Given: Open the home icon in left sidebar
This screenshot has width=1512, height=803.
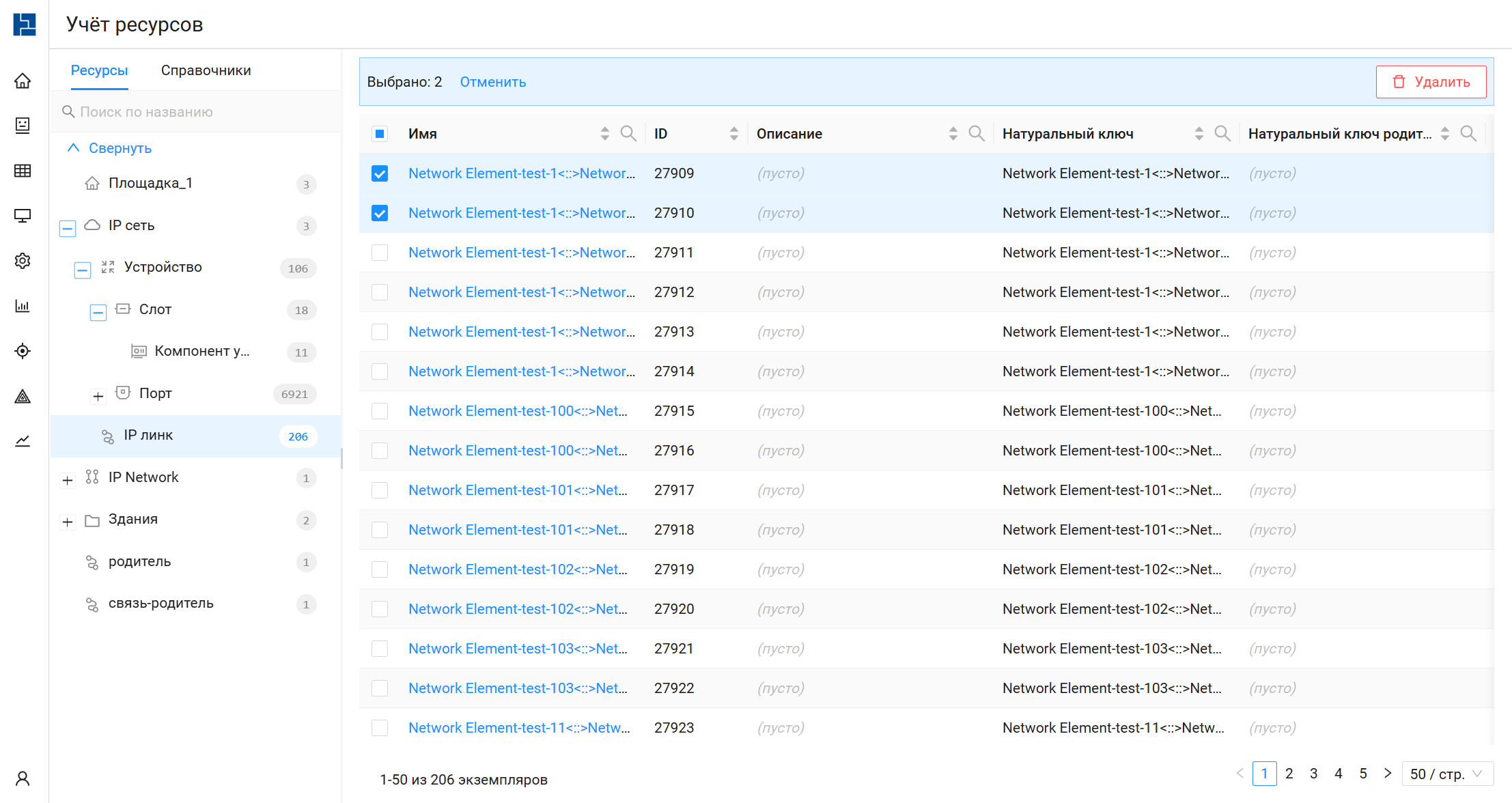Looking at the screenshot, I should (23, 81).
